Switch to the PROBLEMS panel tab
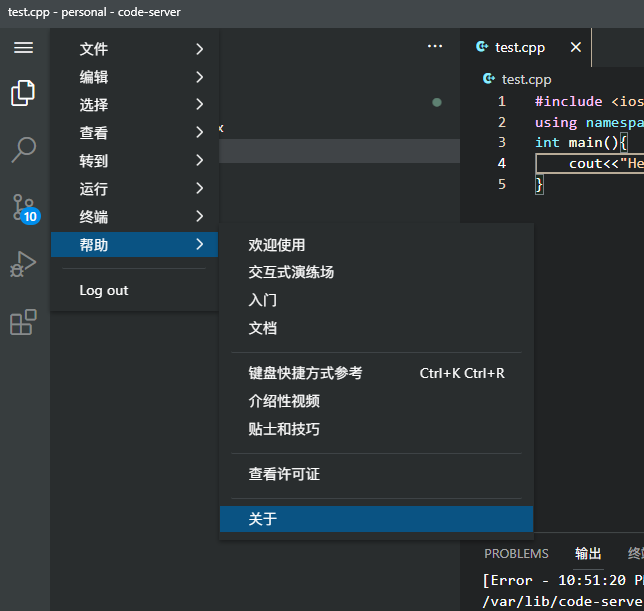The height and width of the screenshot is (611, 644). click(x=516, y=553)
